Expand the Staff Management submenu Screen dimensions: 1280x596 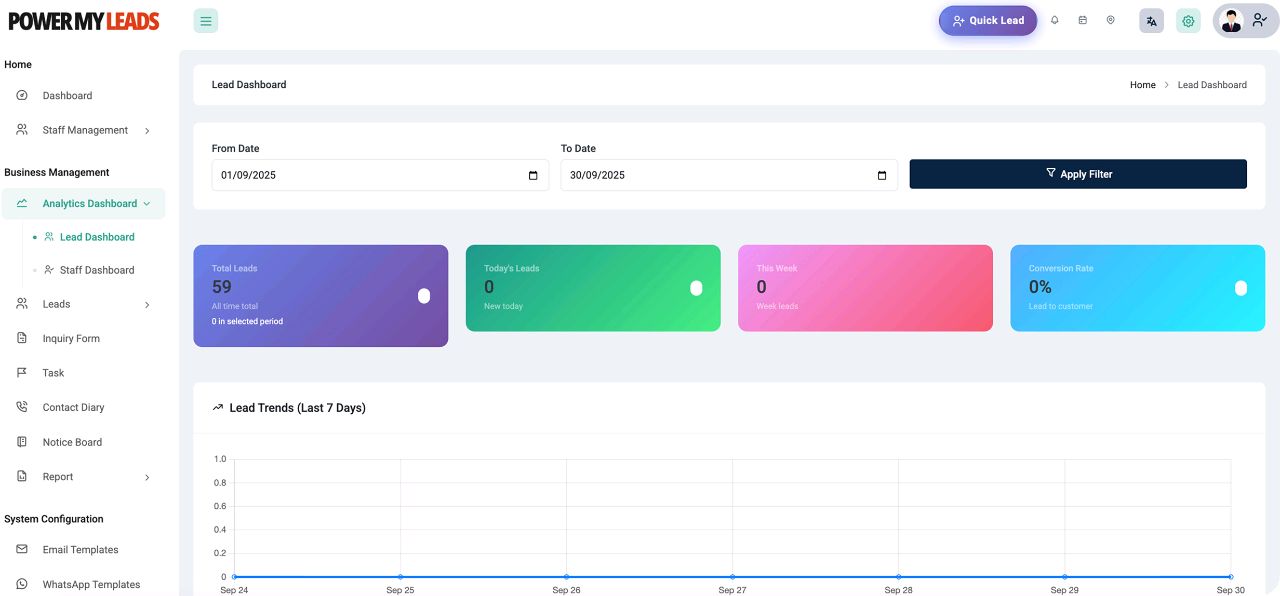point(147,131)
